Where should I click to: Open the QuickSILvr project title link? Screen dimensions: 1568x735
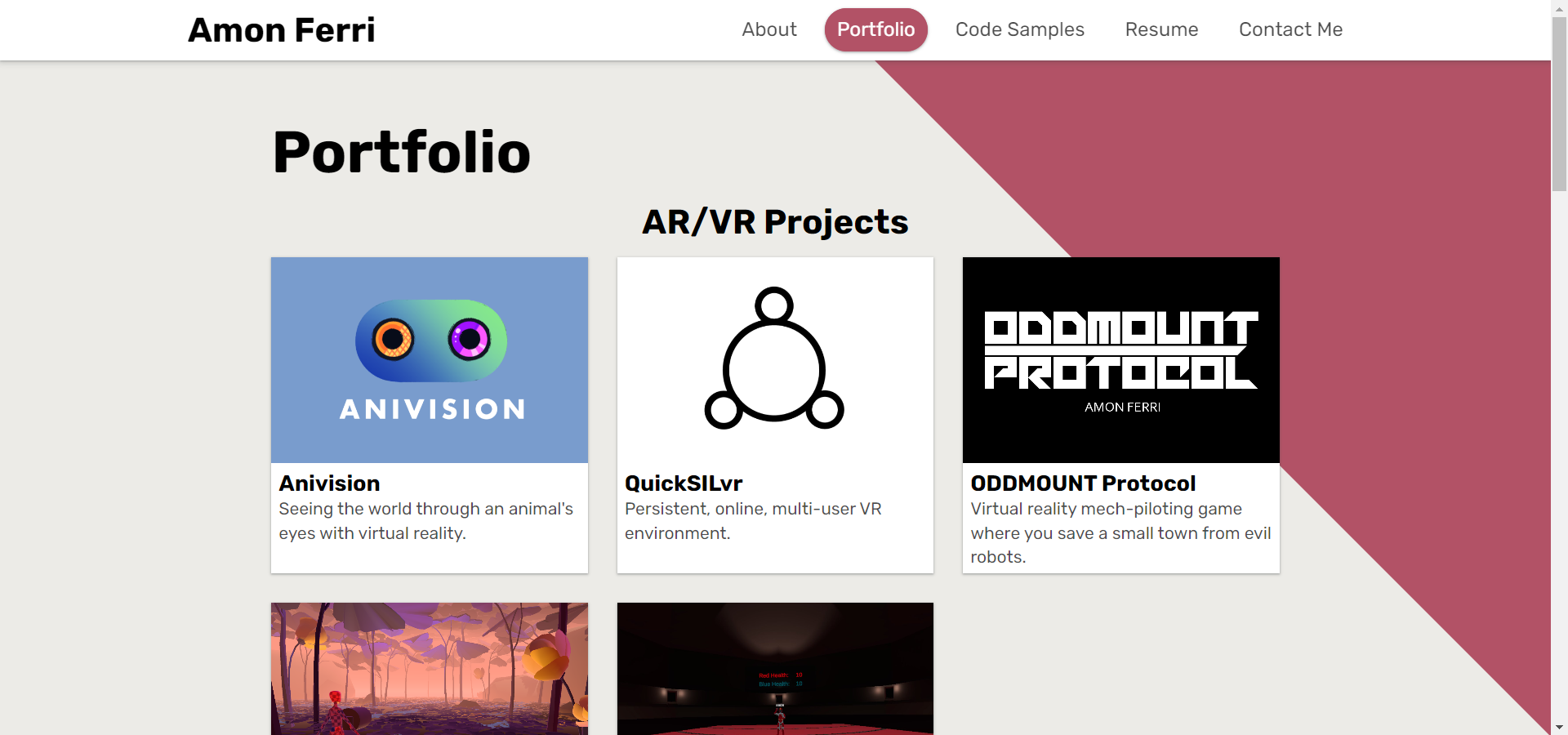[684, 483]
